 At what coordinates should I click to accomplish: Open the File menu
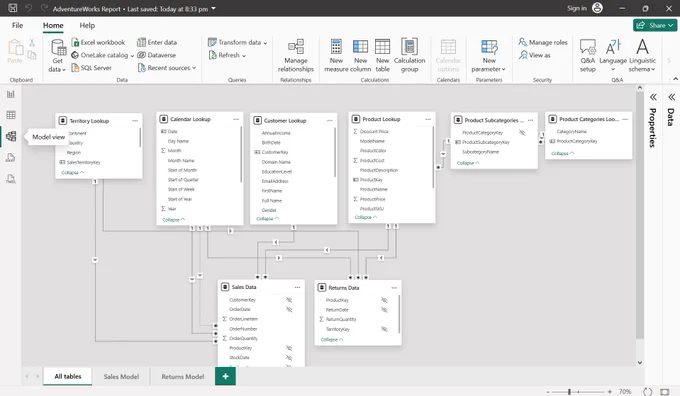click(17, 25)
